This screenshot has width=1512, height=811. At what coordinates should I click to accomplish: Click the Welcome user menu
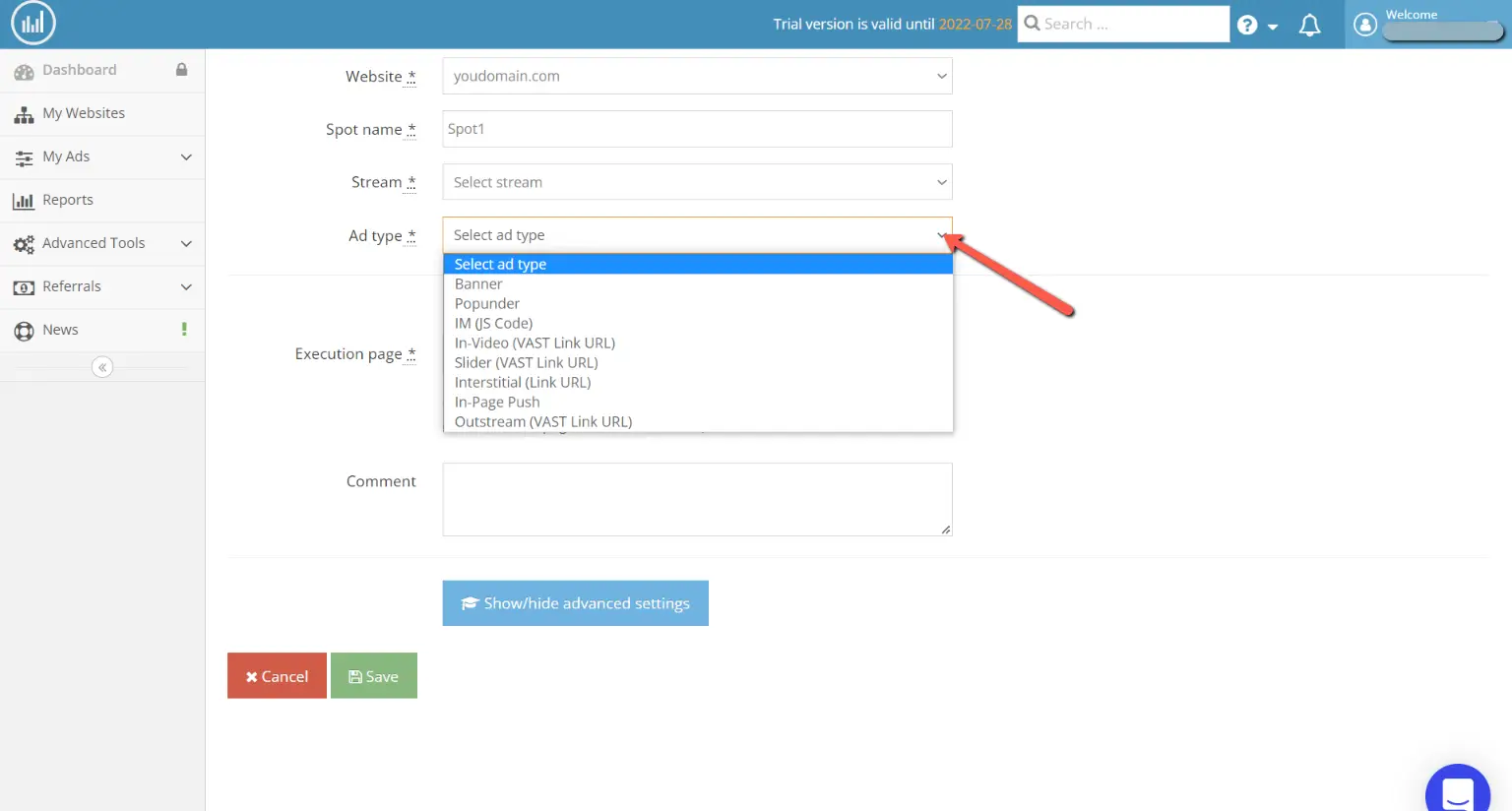(1428, 25)
